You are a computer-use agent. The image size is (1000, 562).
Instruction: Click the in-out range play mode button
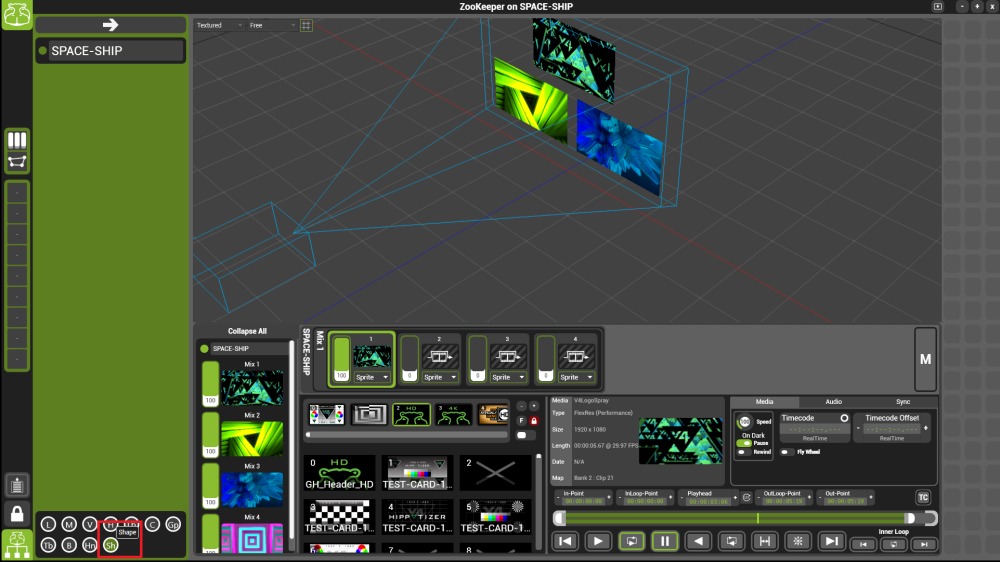[764, 542]
